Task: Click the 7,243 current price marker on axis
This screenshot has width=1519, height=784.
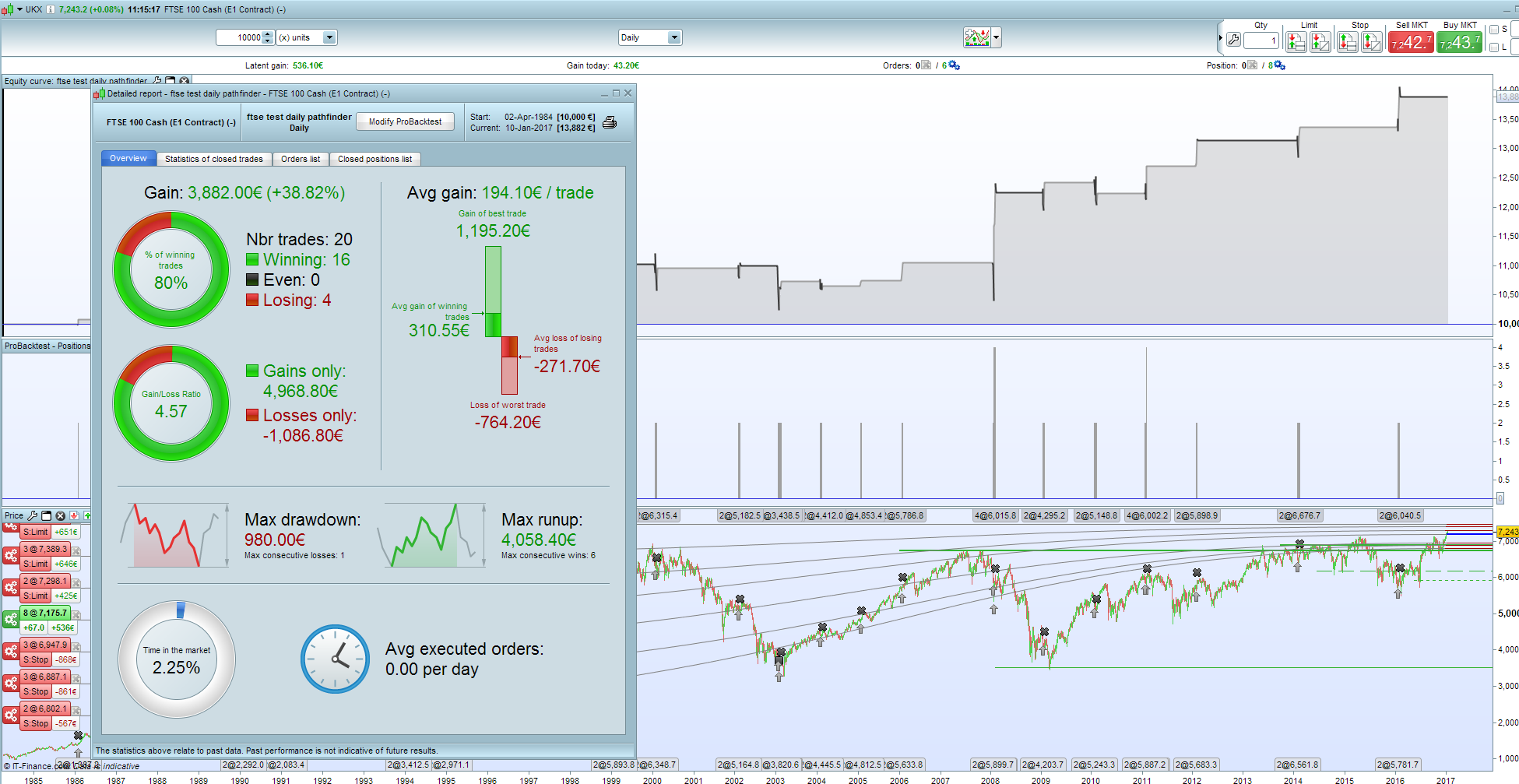Action: coord(1507,532)
